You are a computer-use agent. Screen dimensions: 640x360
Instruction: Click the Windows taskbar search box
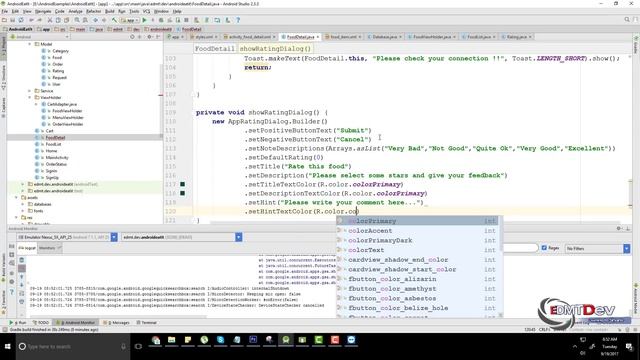[73, 347]
